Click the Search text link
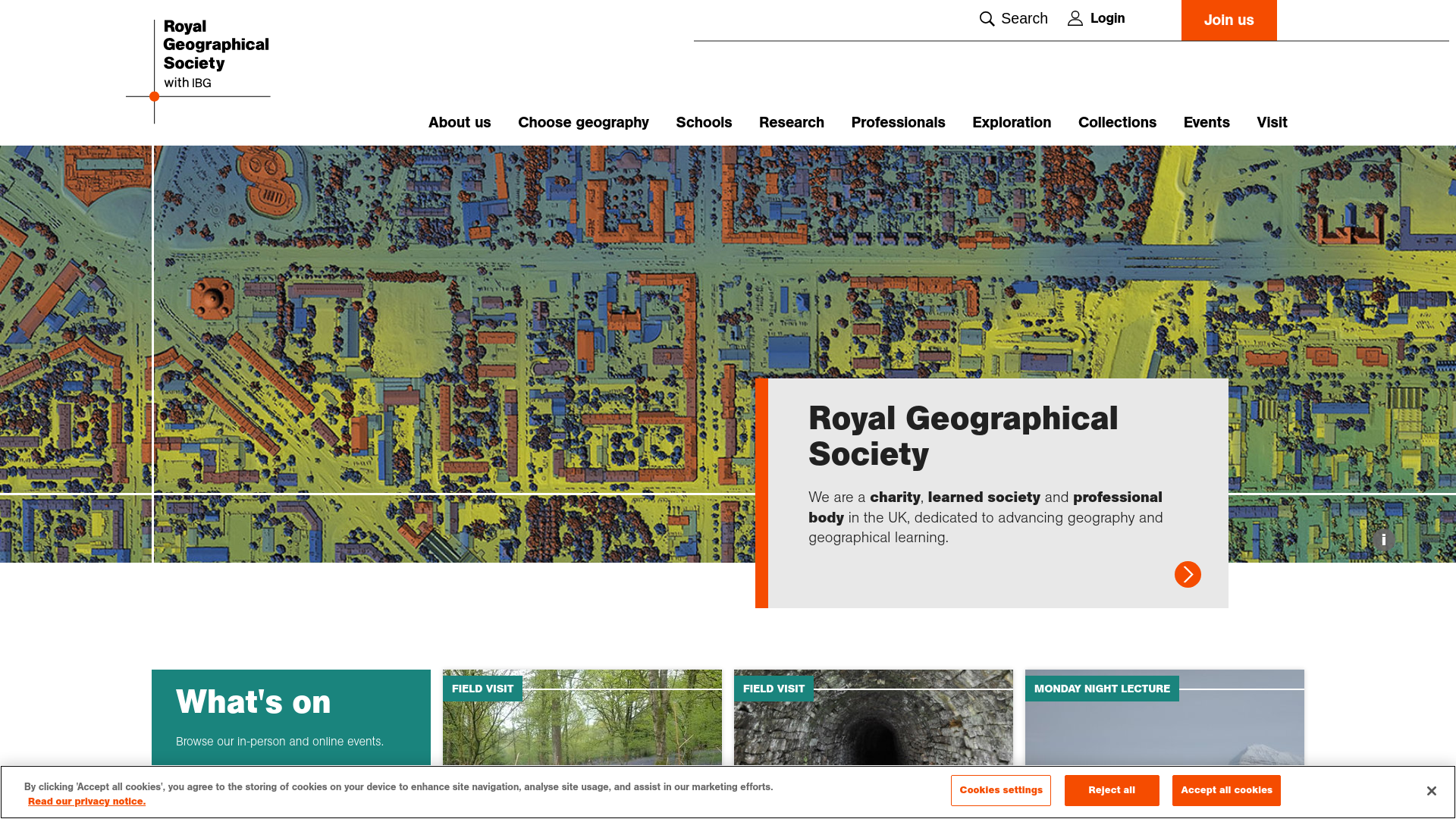The height and width of the screenshot is (819, 1456). pyautogui.click(x=1024, y=18)
